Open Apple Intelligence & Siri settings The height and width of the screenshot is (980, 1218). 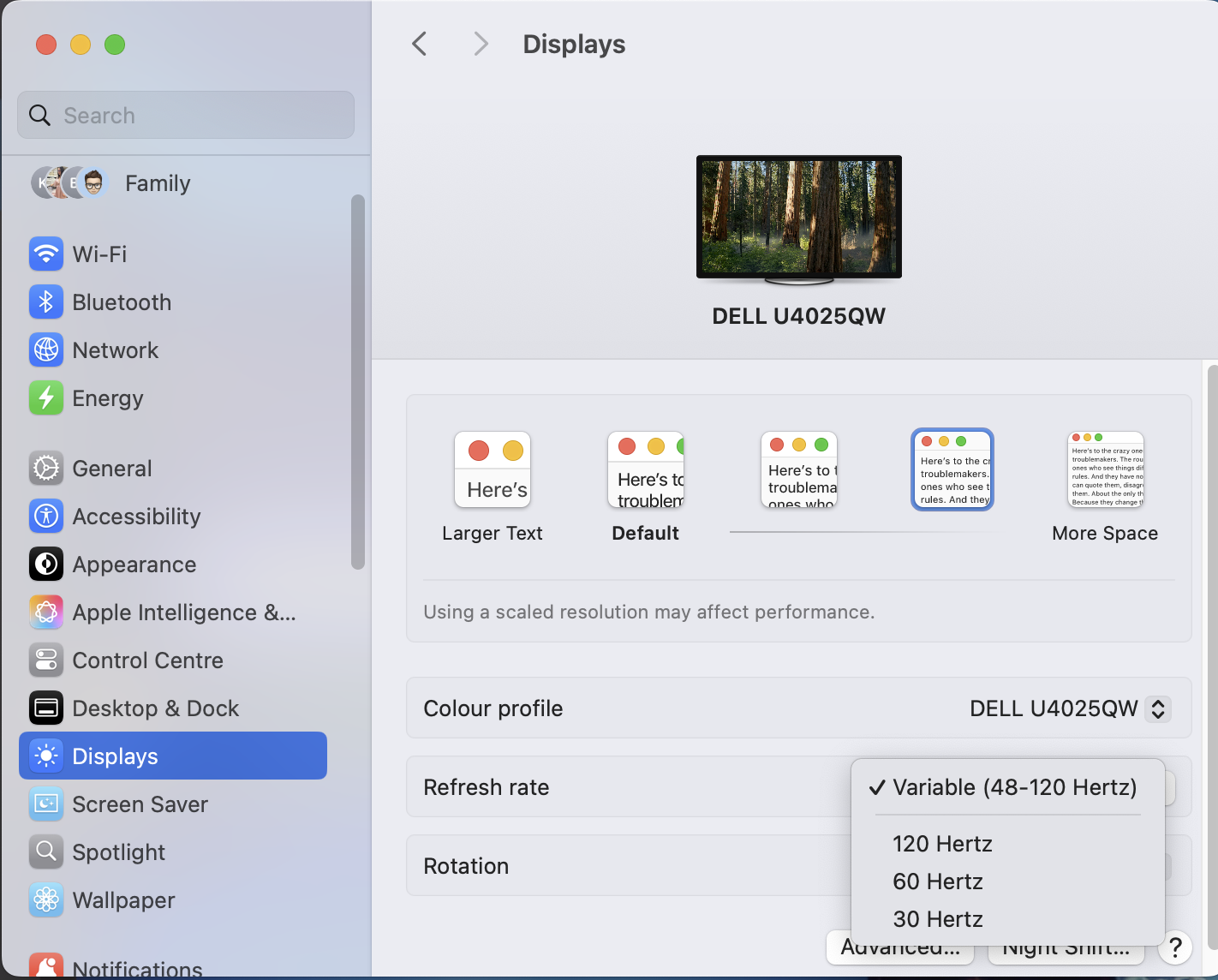coord(173,612)
